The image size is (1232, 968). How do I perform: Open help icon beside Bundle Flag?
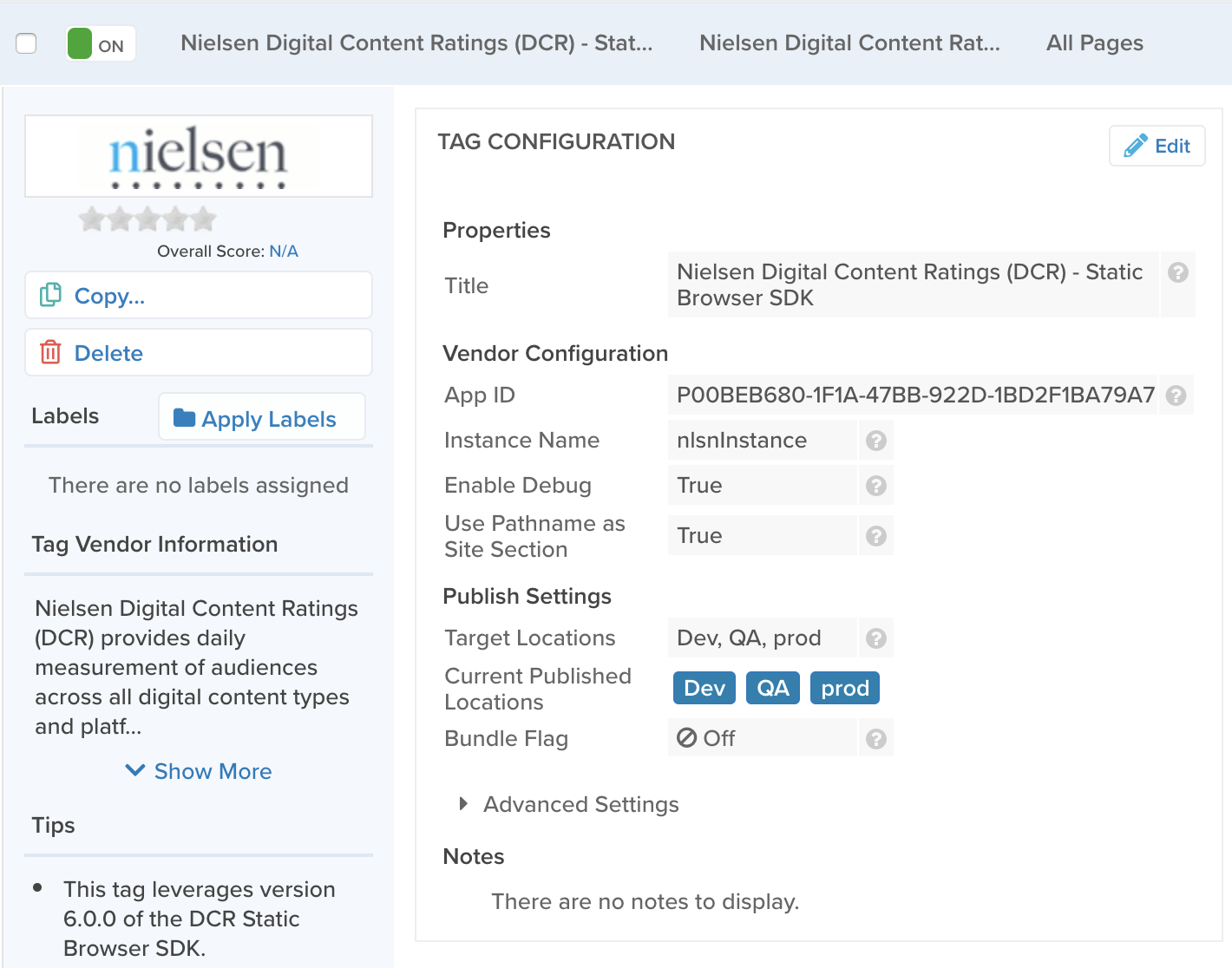point(876,739)
